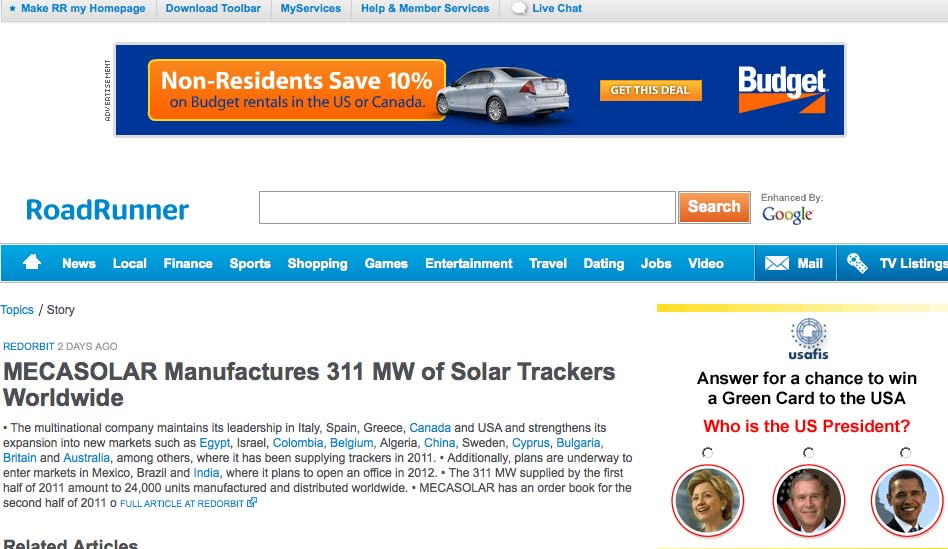
Task: Click the Story breadcrumb text
Action: pos(60,310)
